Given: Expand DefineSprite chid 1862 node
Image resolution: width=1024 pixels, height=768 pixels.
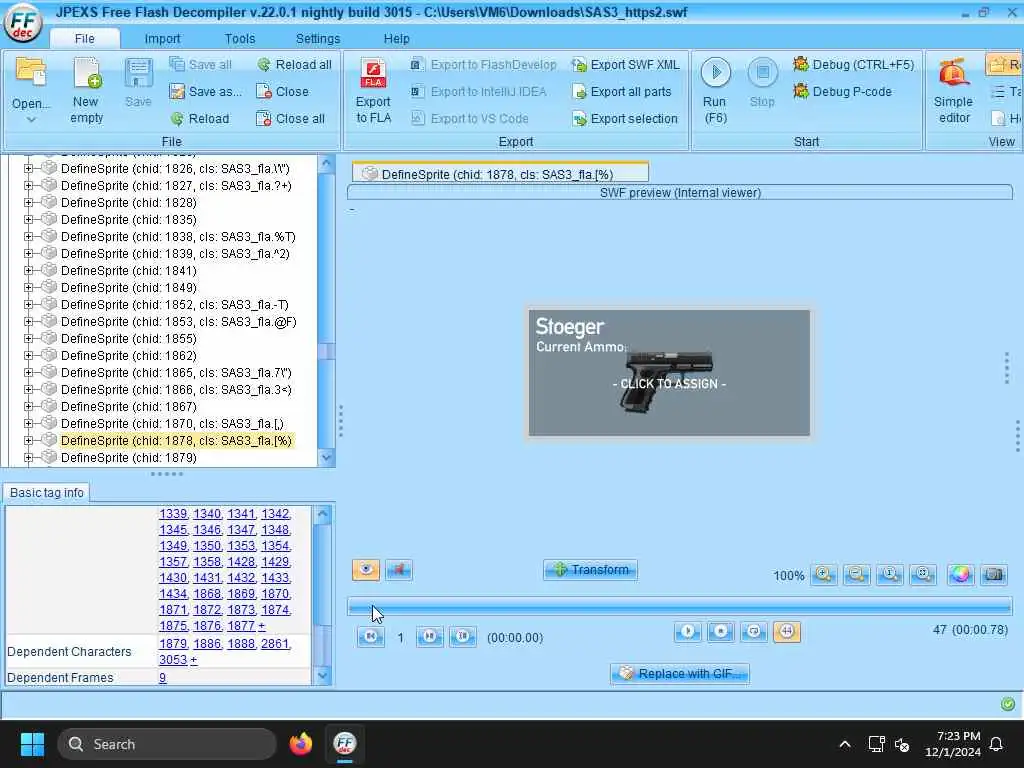Looking at the screenshot, I should click(x=28, y=355).
